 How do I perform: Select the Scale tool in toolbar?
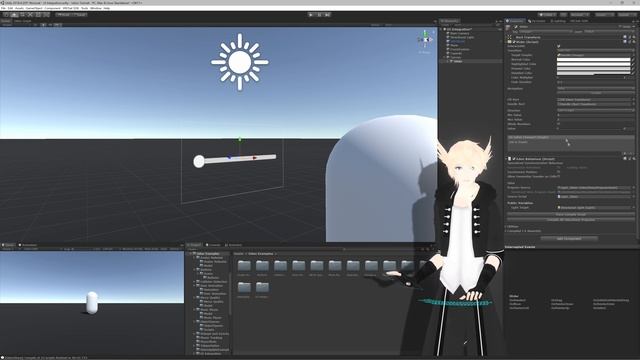(x=30, y=15)
